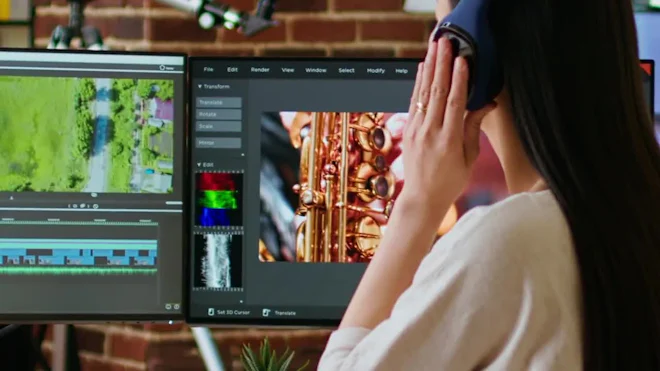Select the blue video clip track in the timeline
This screenshot has height=371, width=660.
78,253
